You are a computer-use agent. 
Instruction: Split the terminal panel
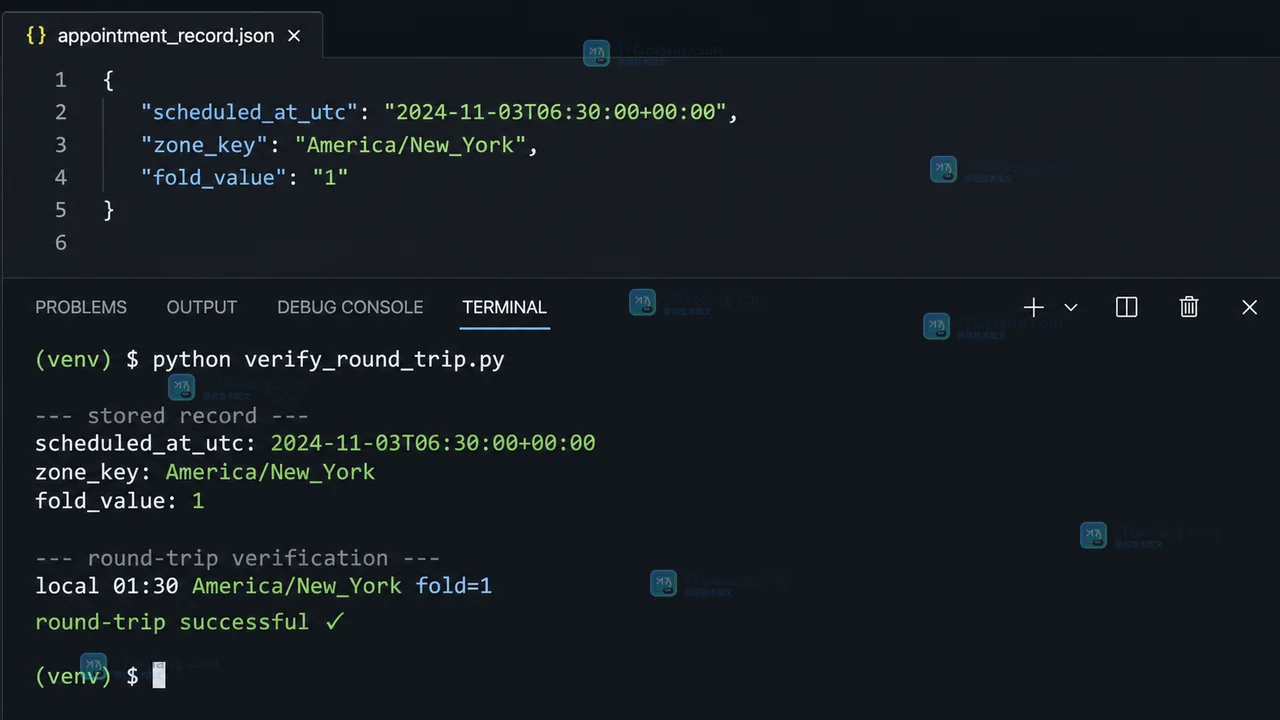coord(1126,307)
